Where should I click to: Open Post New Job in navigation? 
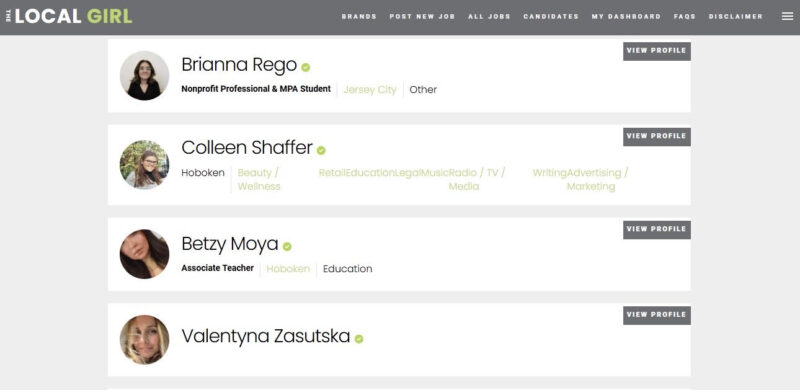point(422,16)
